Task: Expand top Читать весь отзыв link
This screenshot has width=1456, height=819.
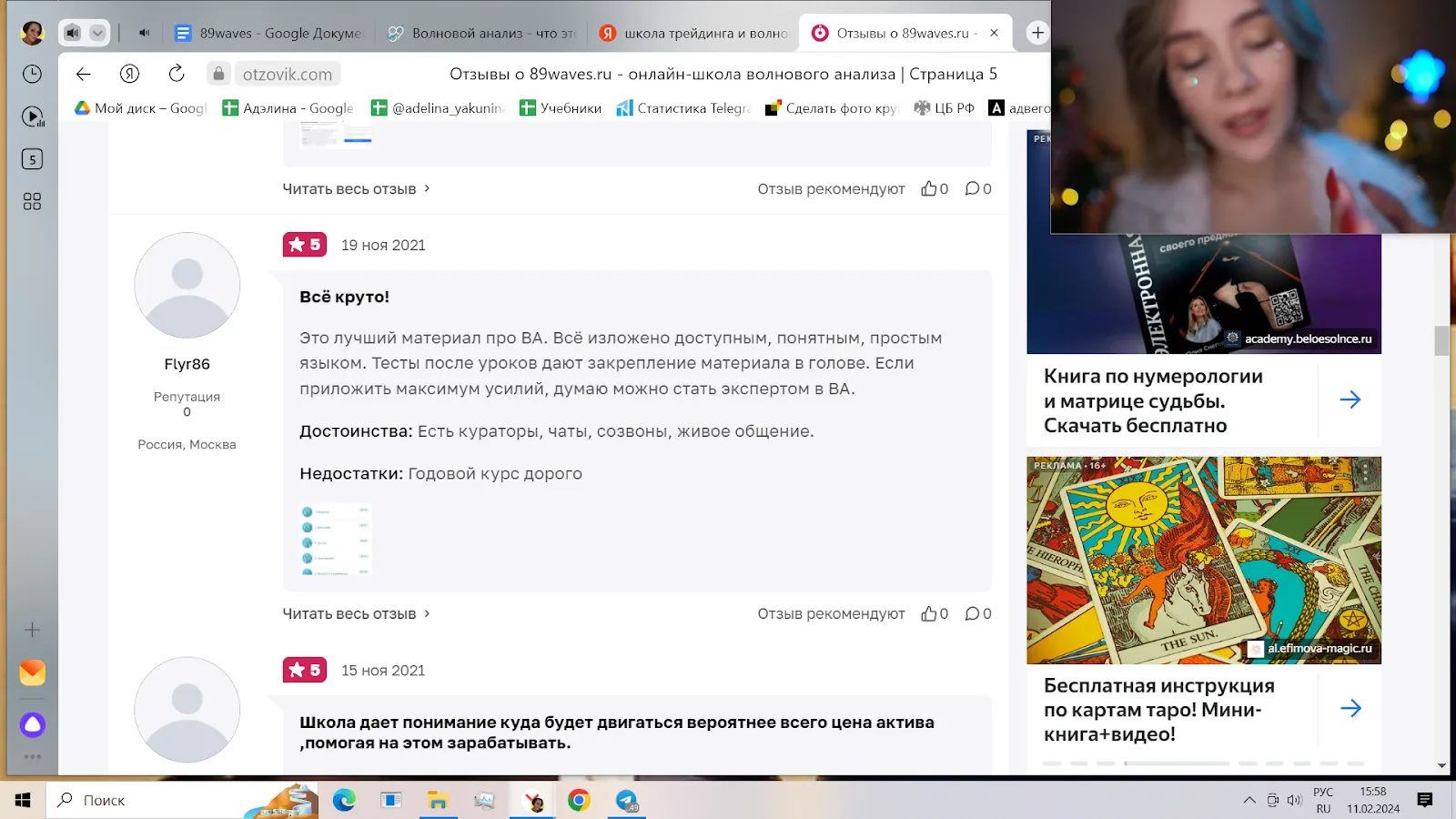Action: [356, 188]
